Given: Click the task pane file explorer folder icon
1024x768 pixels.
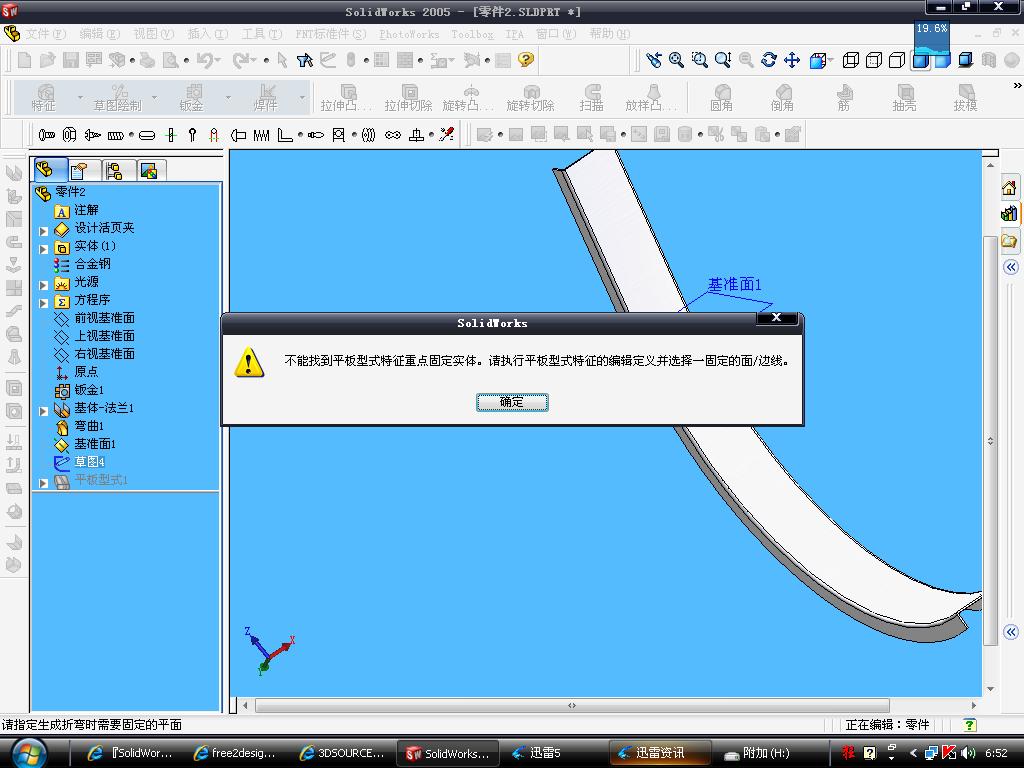Looking at the screenshot, I should pyautogui.click(x=1009, y=240).
